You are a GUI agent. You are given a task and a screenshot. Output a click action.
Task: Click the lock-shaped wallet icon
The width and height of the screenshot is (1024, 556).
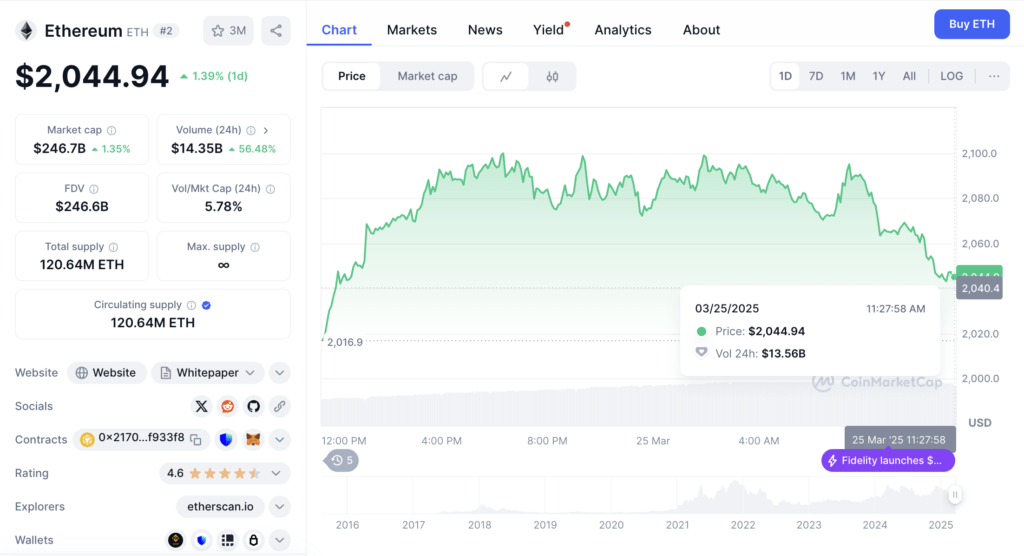coord(253,540)
